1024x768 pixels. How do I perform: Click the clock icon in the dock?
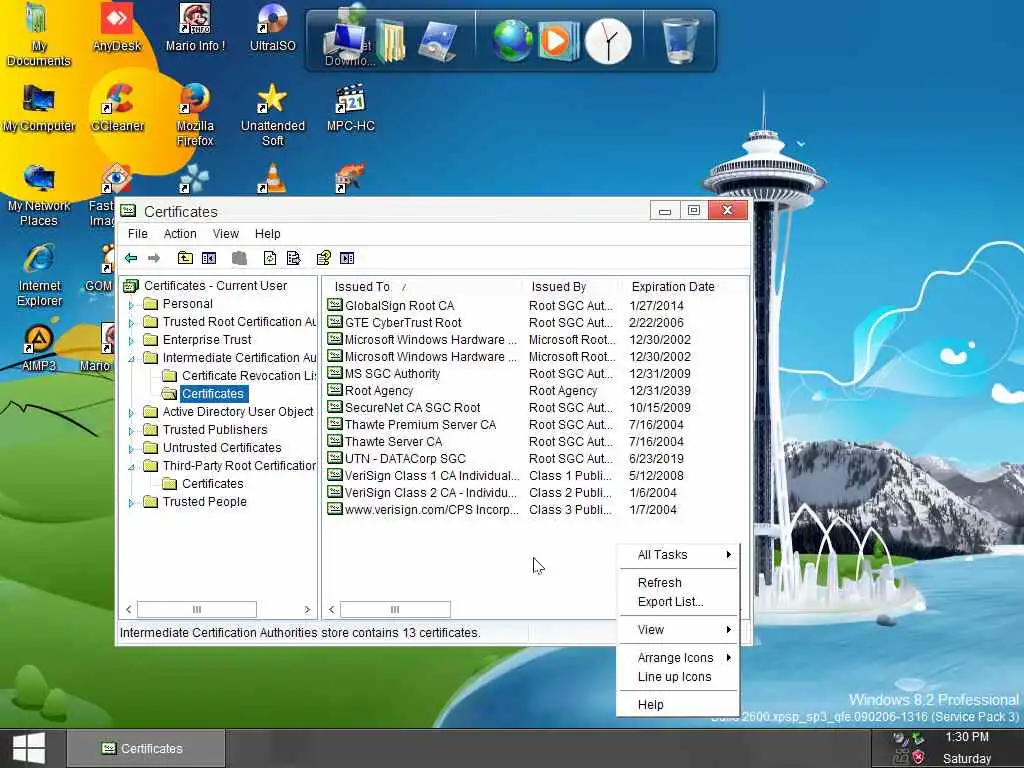point(608,40)
